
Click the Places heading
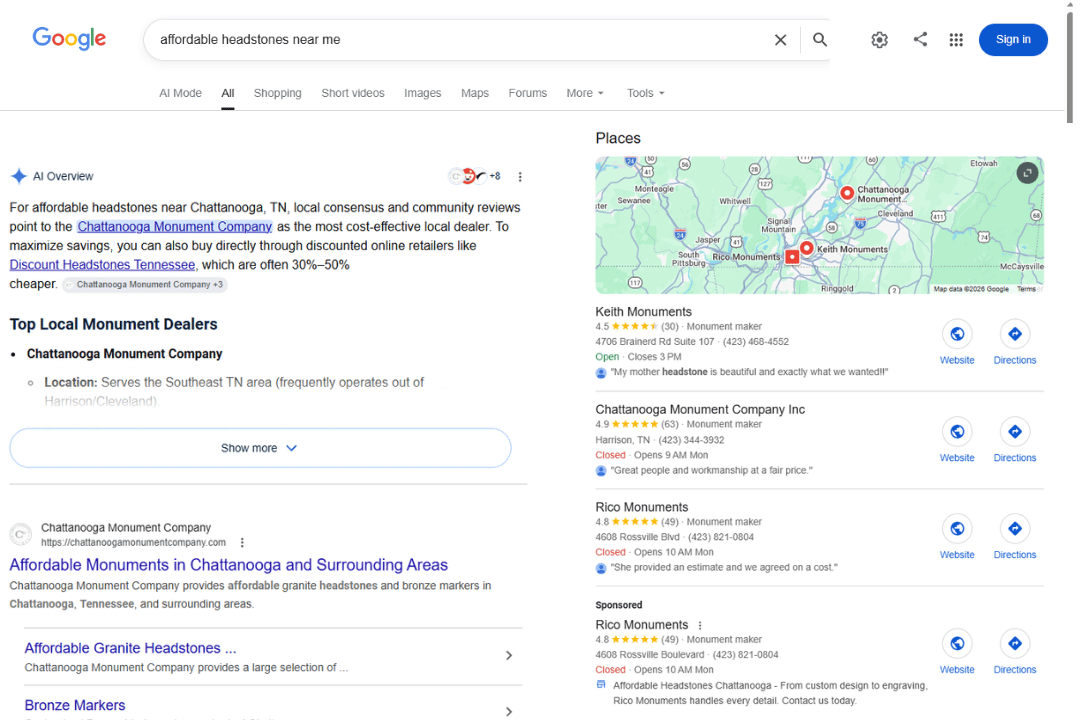tap(618, 138)
